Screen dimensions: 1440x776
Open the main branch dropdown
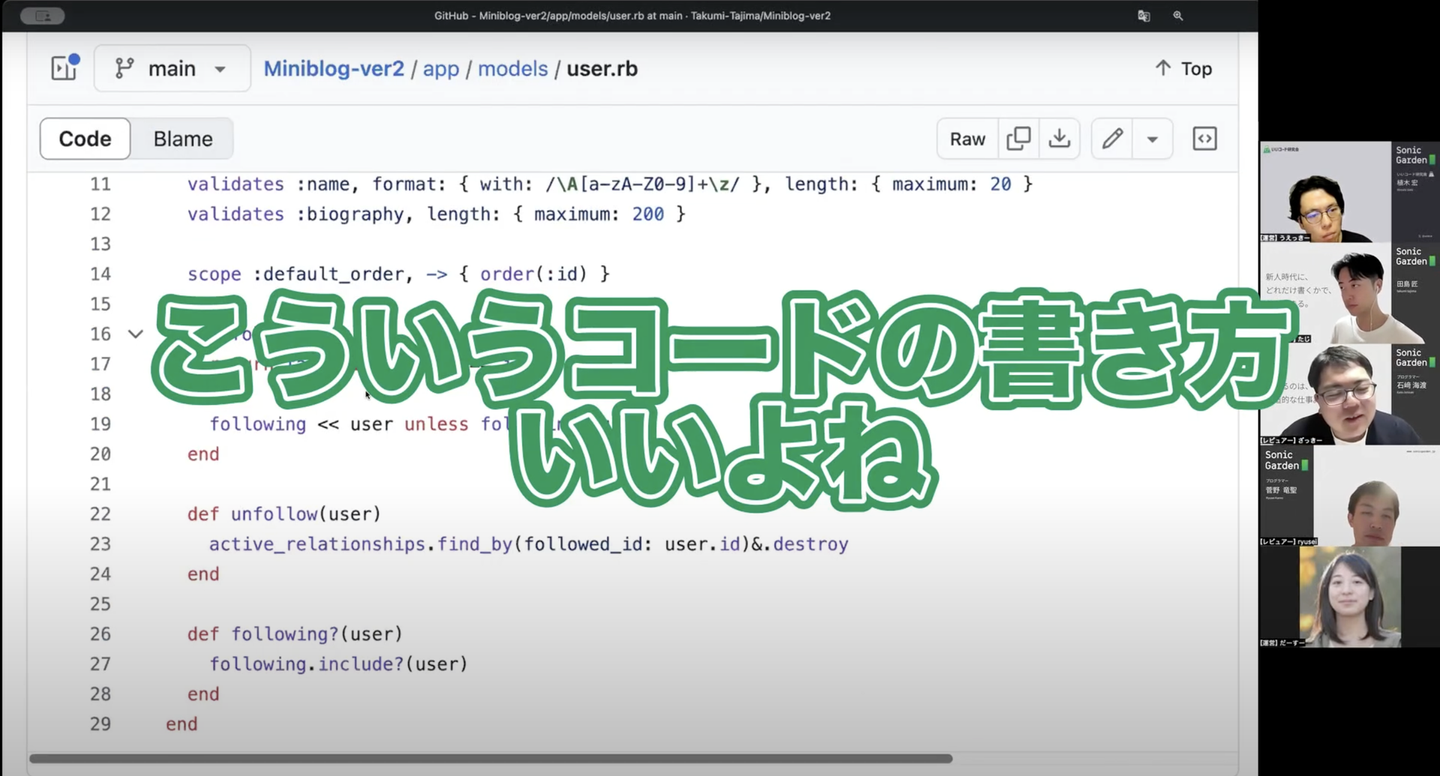pyautogui.click(x=172, y=69)
